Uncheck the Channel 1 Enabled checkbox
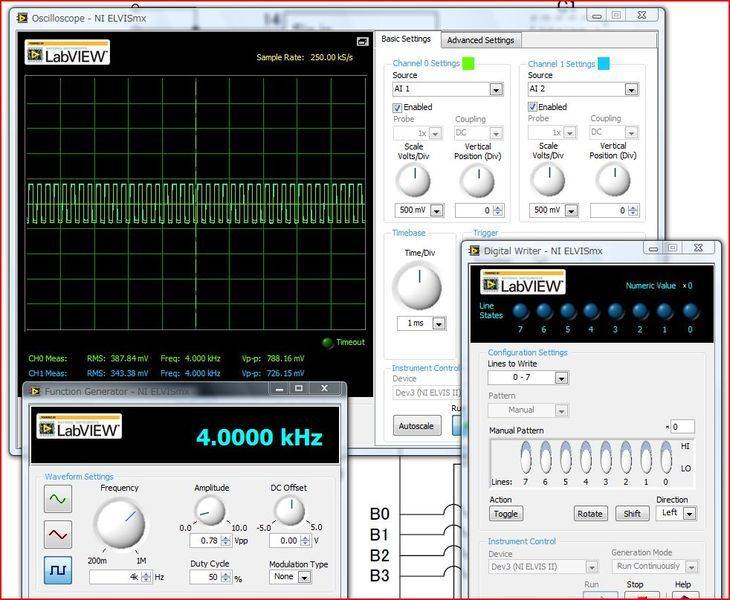Viewport: 730px width, 600px height. pos(533,107)
